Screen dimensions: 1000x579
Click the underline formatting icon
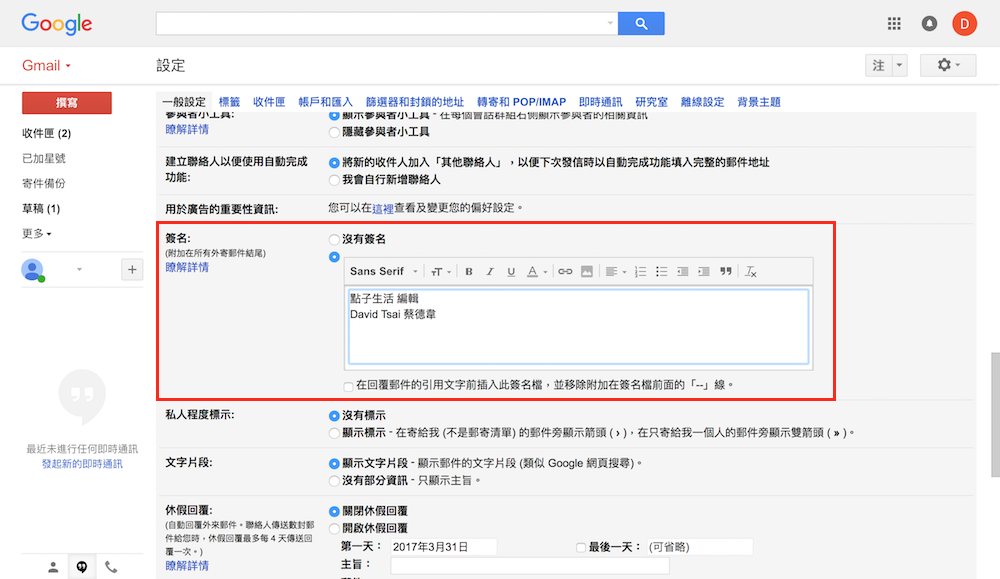point(511,272)
